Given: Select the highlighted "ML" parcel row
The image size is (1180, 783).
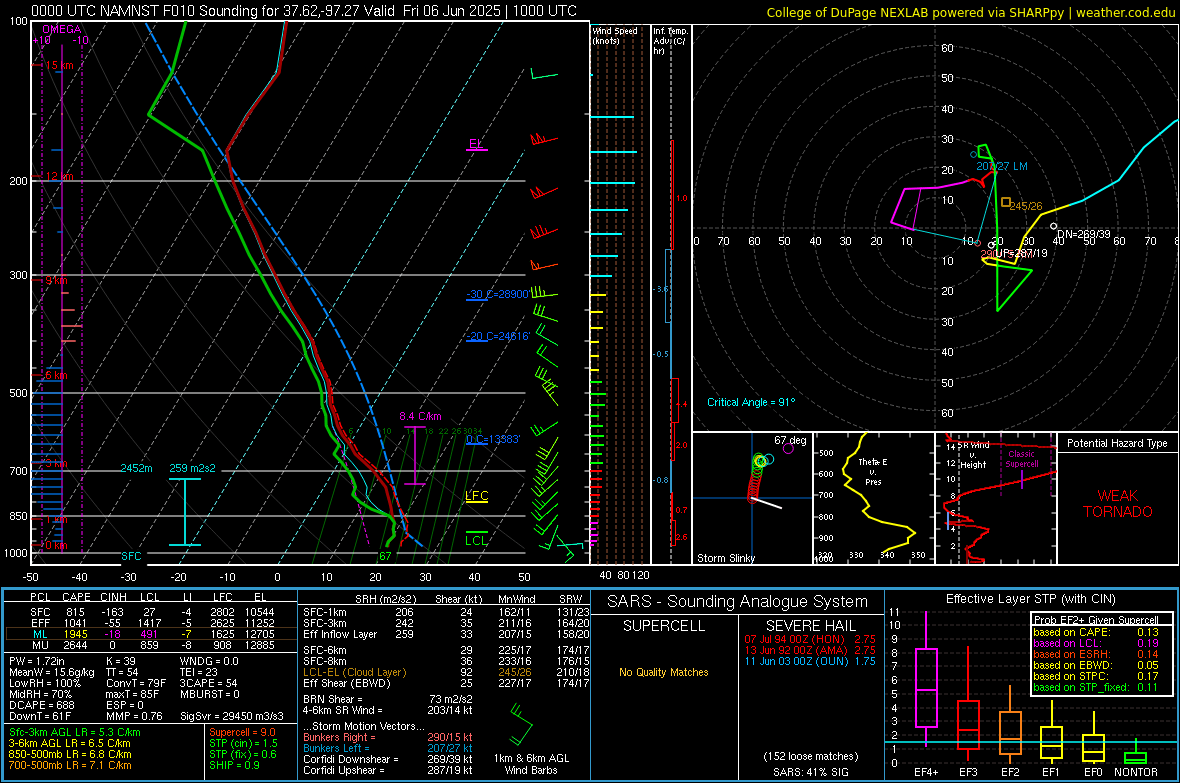Looking at the screenshot, I should coord(151,634).
